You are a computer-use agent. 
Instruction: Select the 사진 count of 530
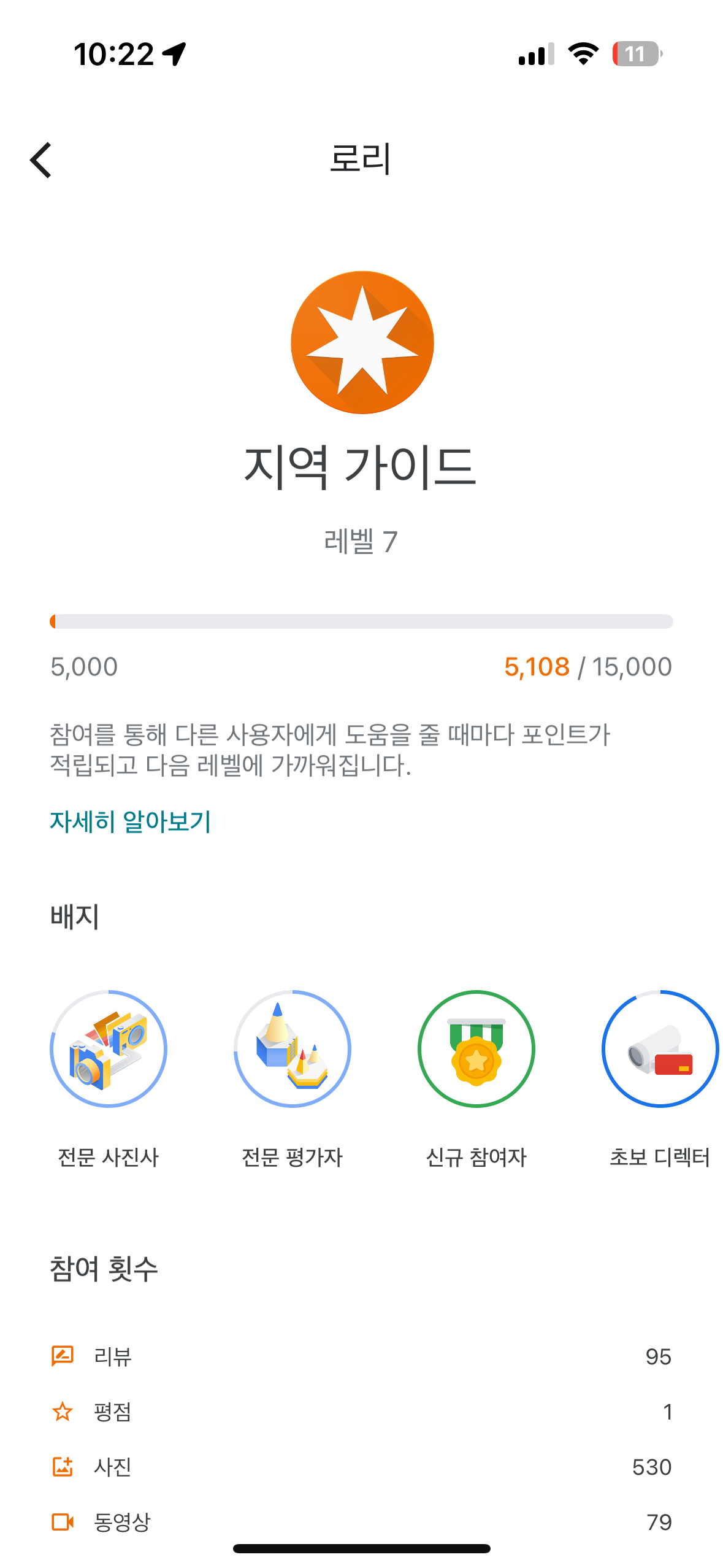point(652,1467)
